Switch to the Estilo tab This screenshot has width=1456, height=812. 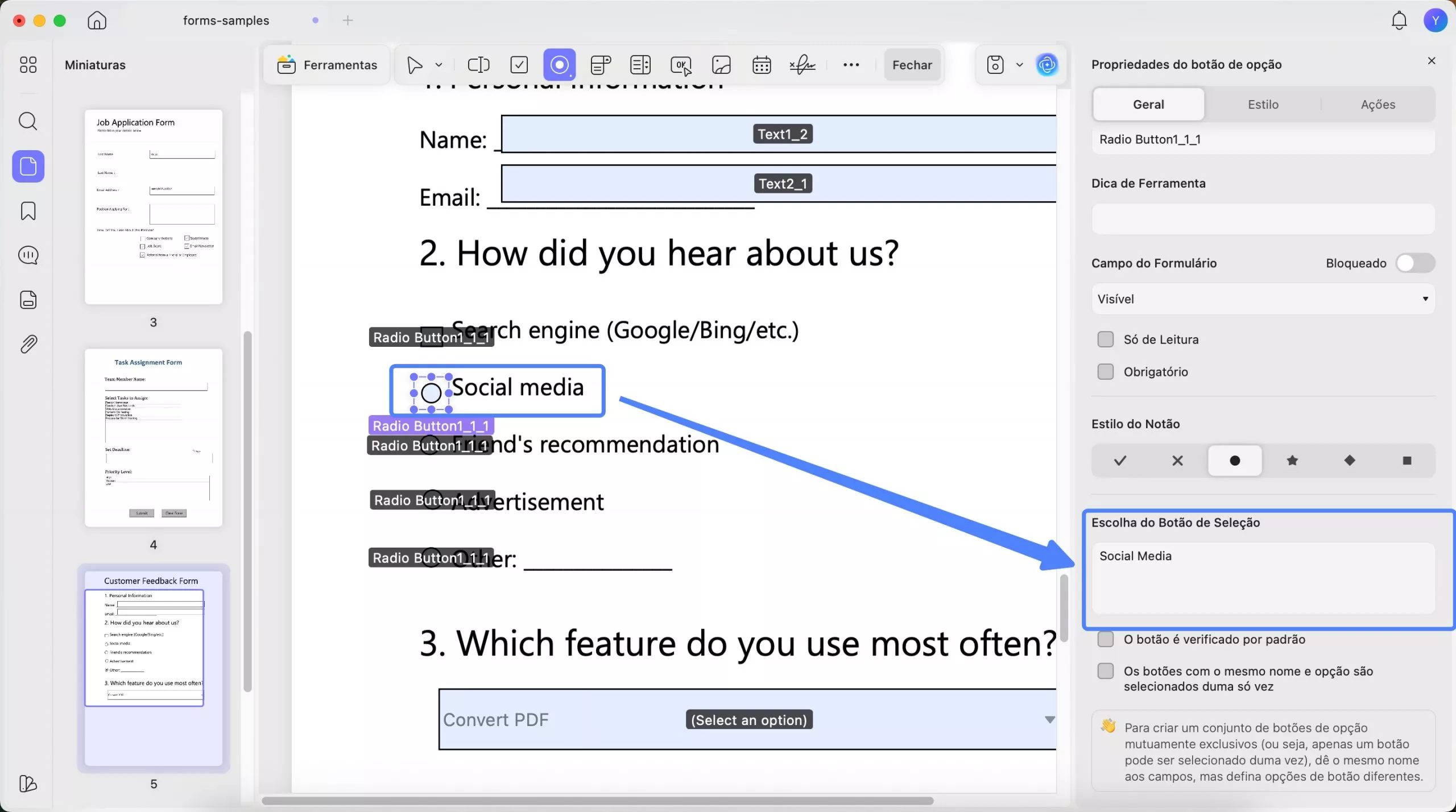1263,105
